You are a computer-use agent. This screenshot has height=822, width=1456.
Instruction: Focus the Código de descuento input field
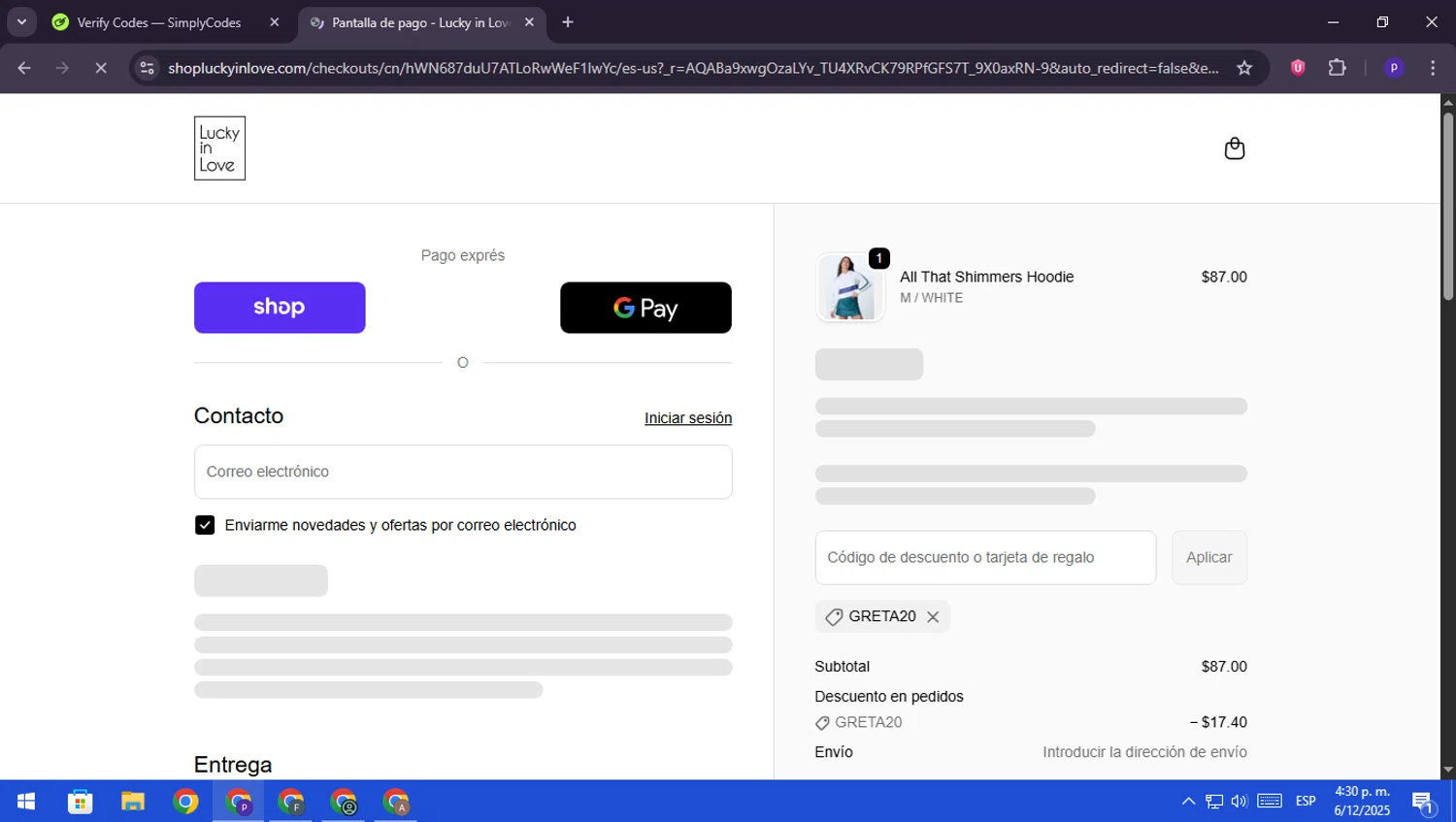coord(985,557)
